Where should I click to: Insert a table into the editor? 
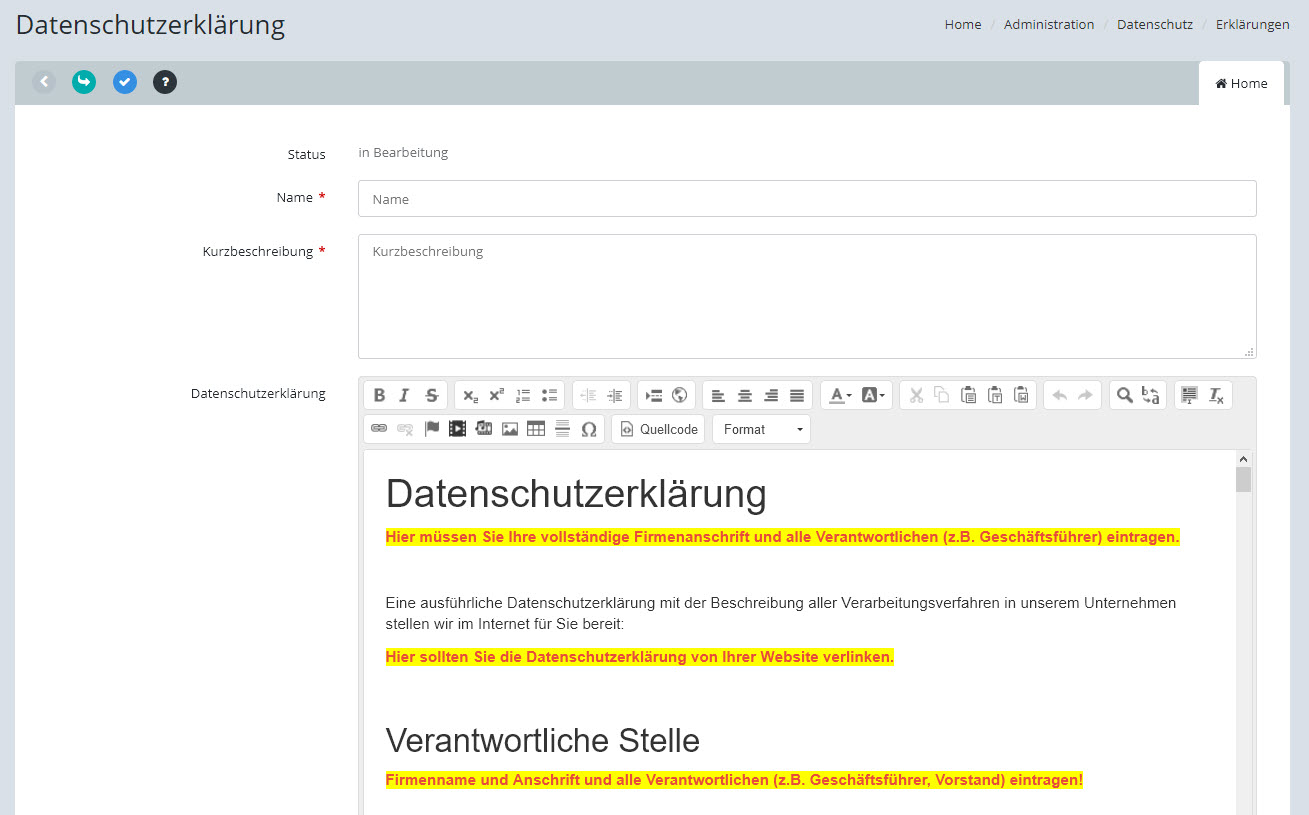point(536,429)
